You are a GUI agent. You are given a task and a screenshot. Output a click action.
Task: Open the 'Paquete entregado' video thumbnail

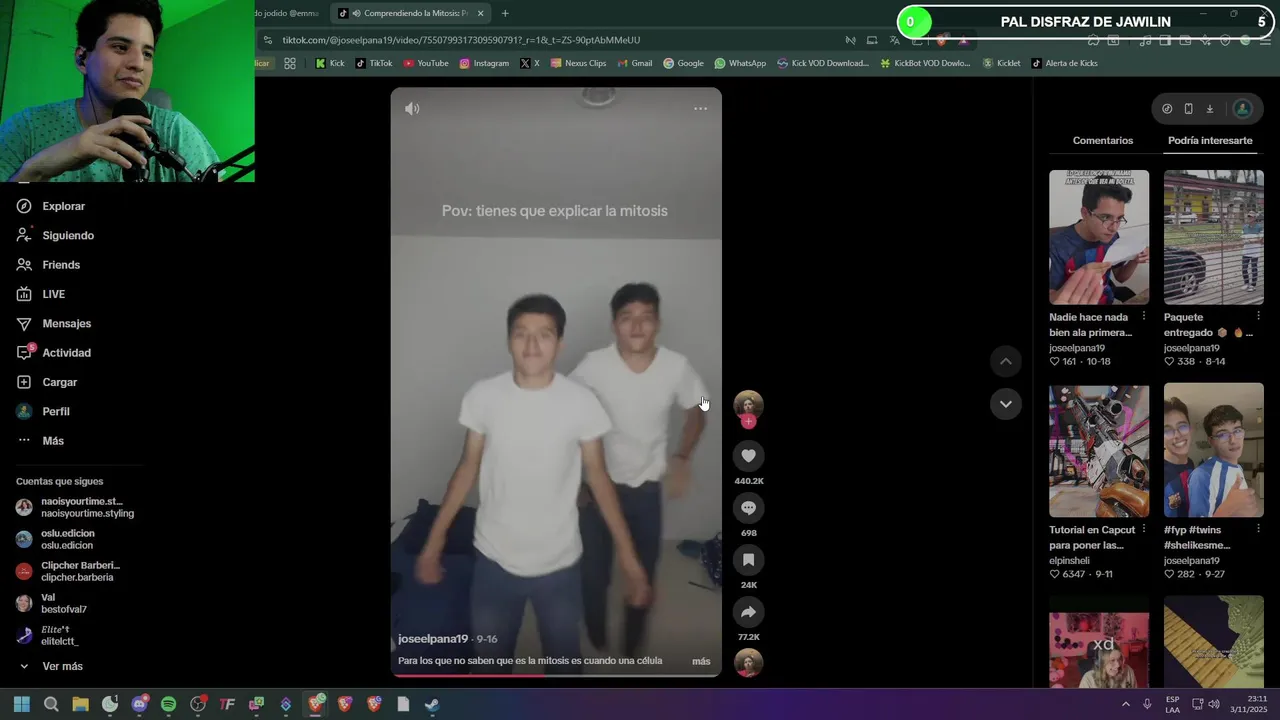pos(1213,237)
